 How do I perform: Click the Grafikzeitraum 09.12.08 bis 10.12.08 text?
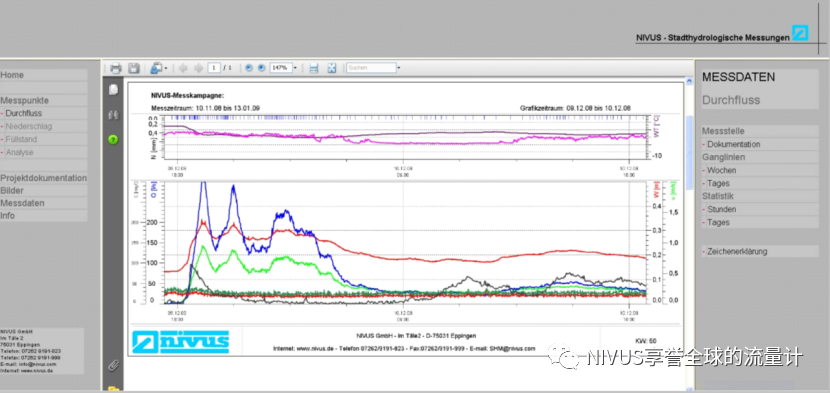pyautogui.click(x=575, y=108)
